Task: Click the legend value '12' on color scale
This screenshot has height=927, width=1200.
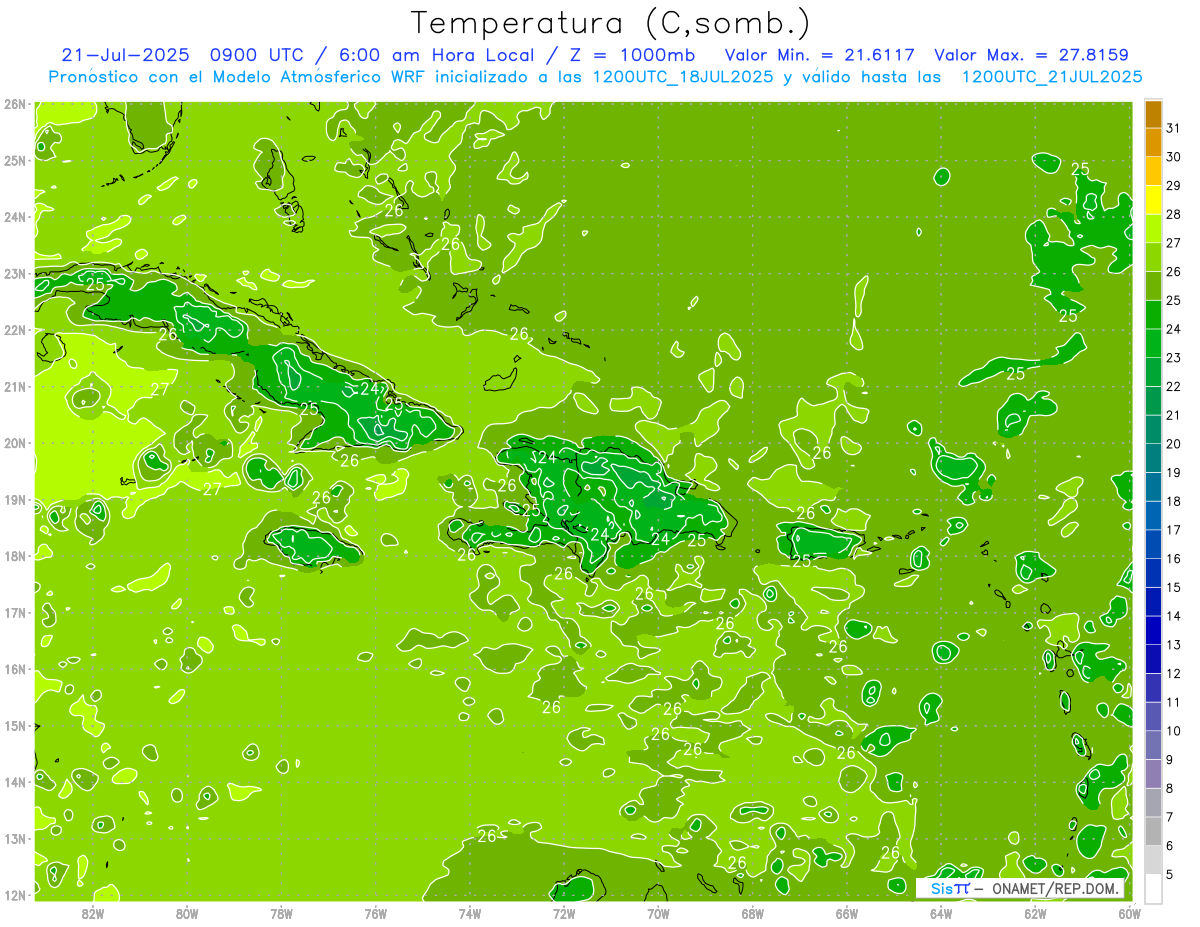Action: (1173, 674)
